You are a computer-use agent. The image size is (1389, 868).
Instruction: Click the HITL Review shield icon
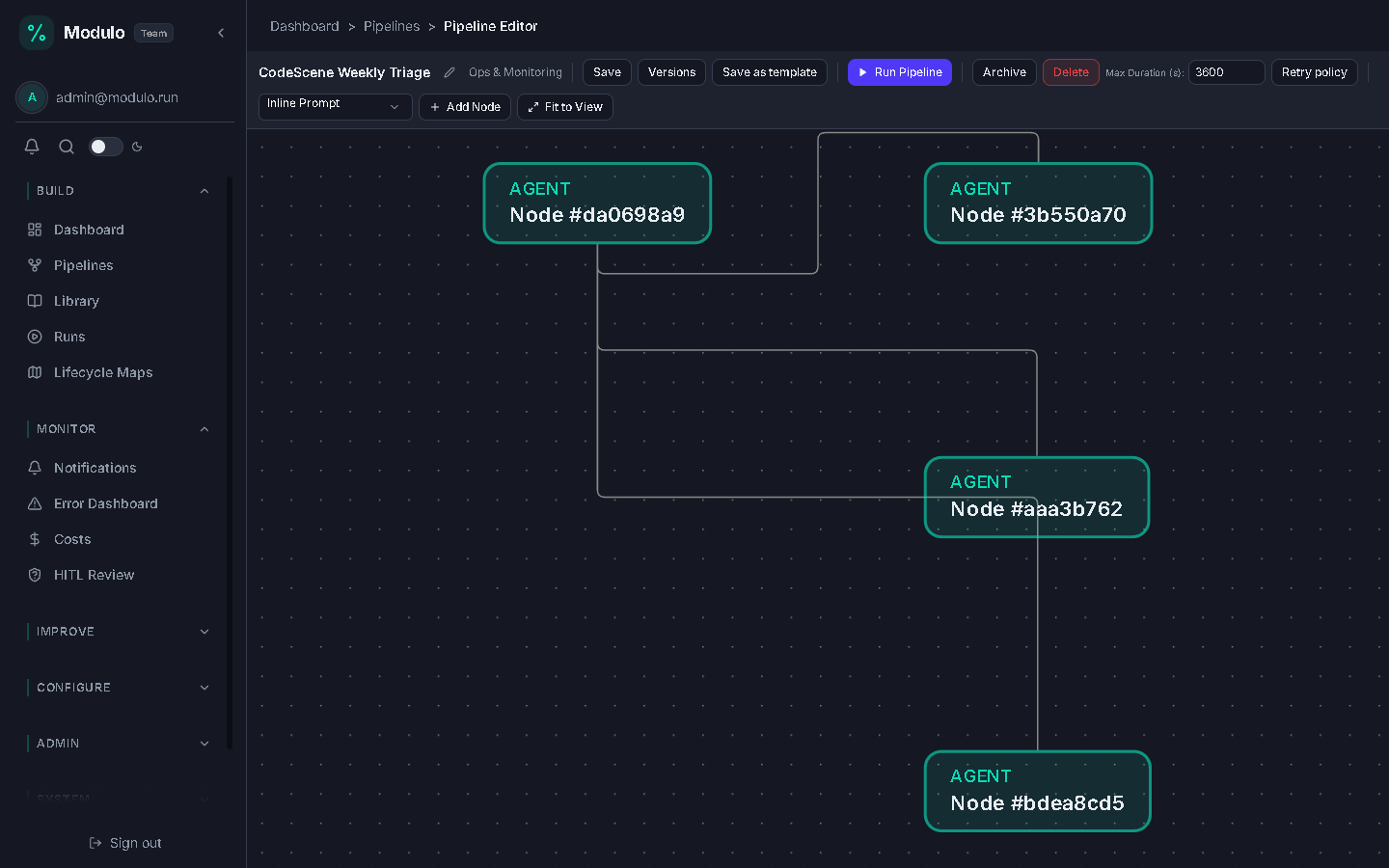[x=35, y=575]
